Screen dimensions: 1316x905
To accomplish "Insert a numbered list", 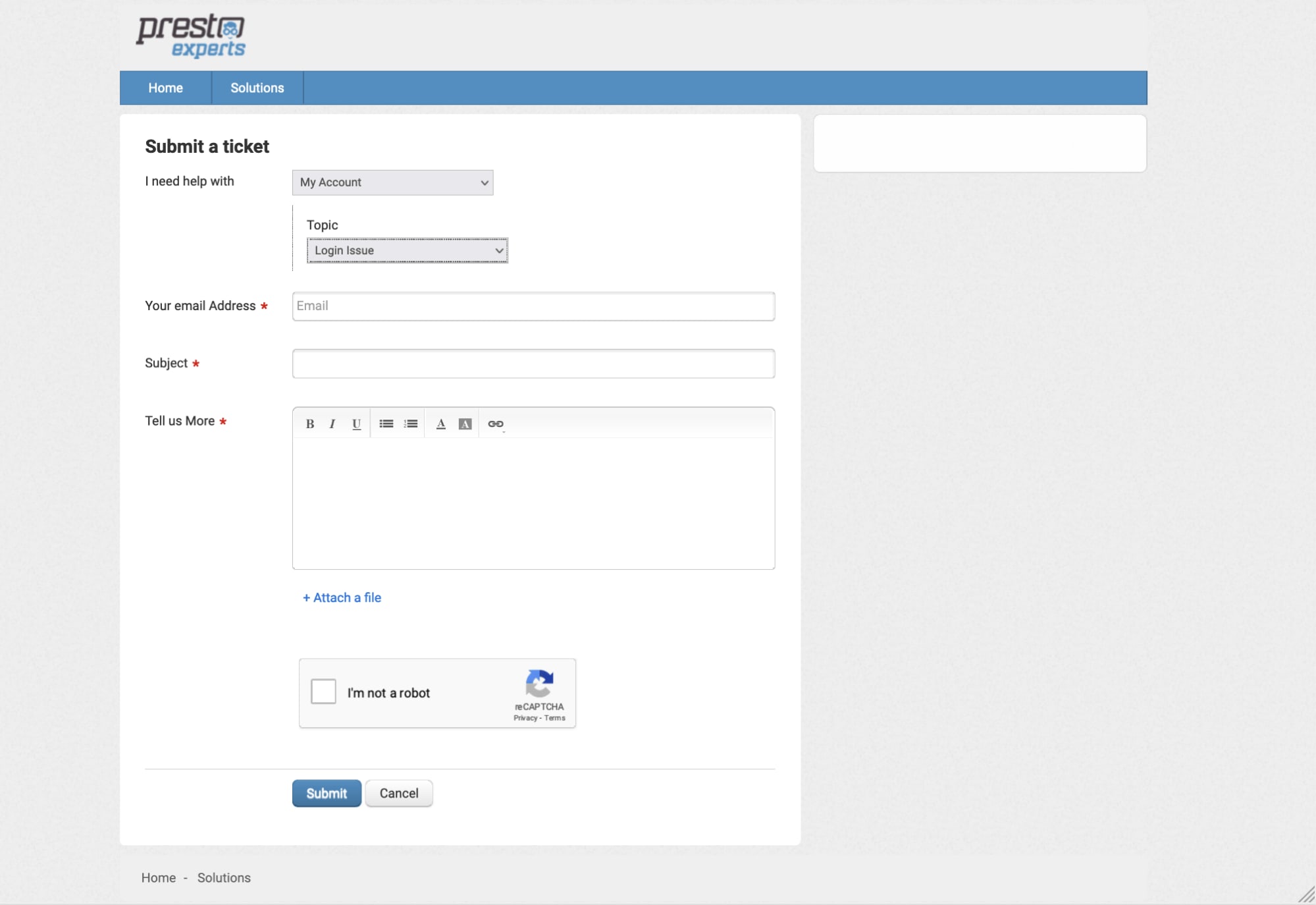I will point(411,424).
